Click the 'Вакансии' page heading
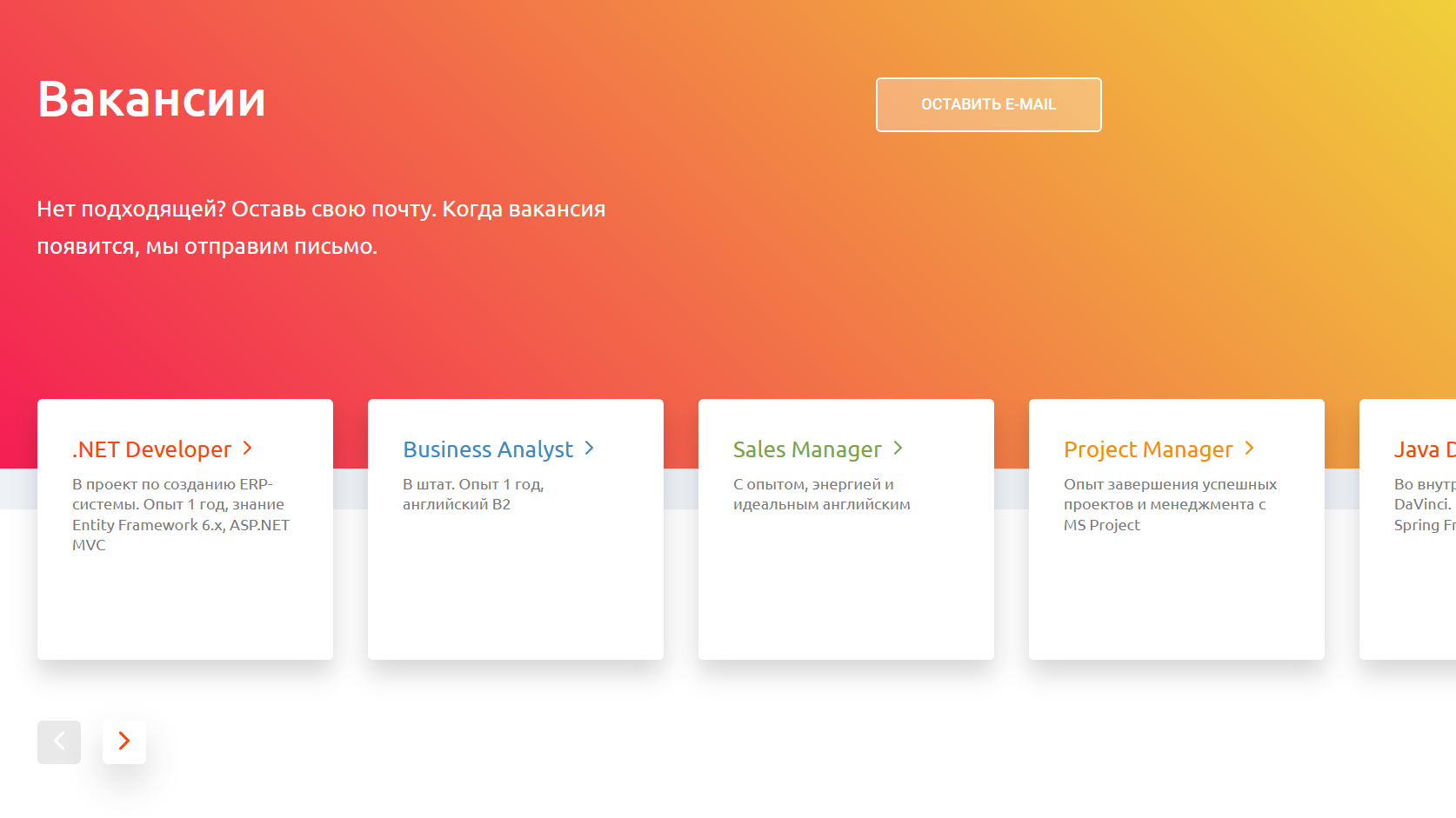Screen dimensions: 1456x818 (151, 99)
